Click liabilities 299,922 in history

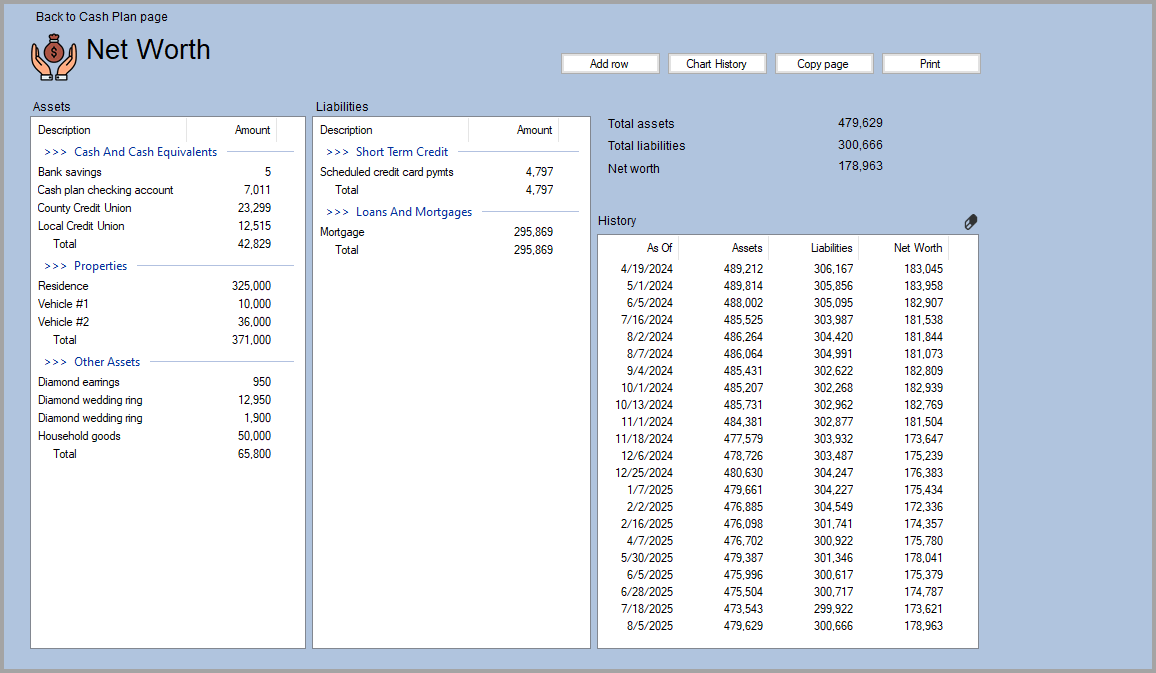(x=833, y=609)
